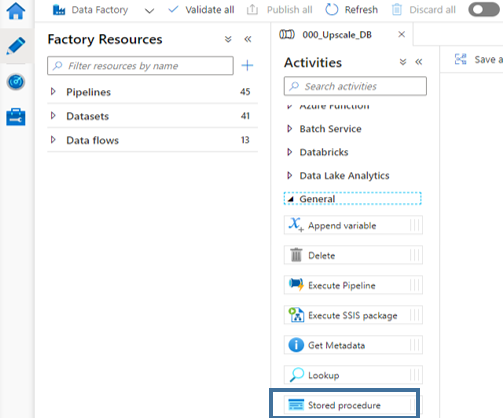Click the Data Factory icon

(59, 10)
